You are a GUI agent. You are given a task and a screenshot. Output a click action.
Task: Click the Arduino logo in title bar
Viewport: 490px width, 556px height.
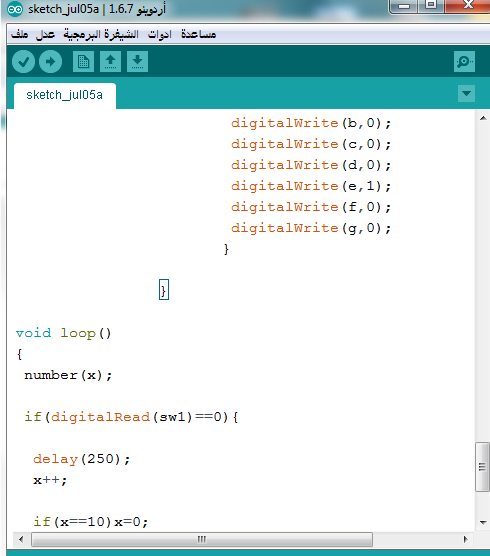tap(15, 9)
